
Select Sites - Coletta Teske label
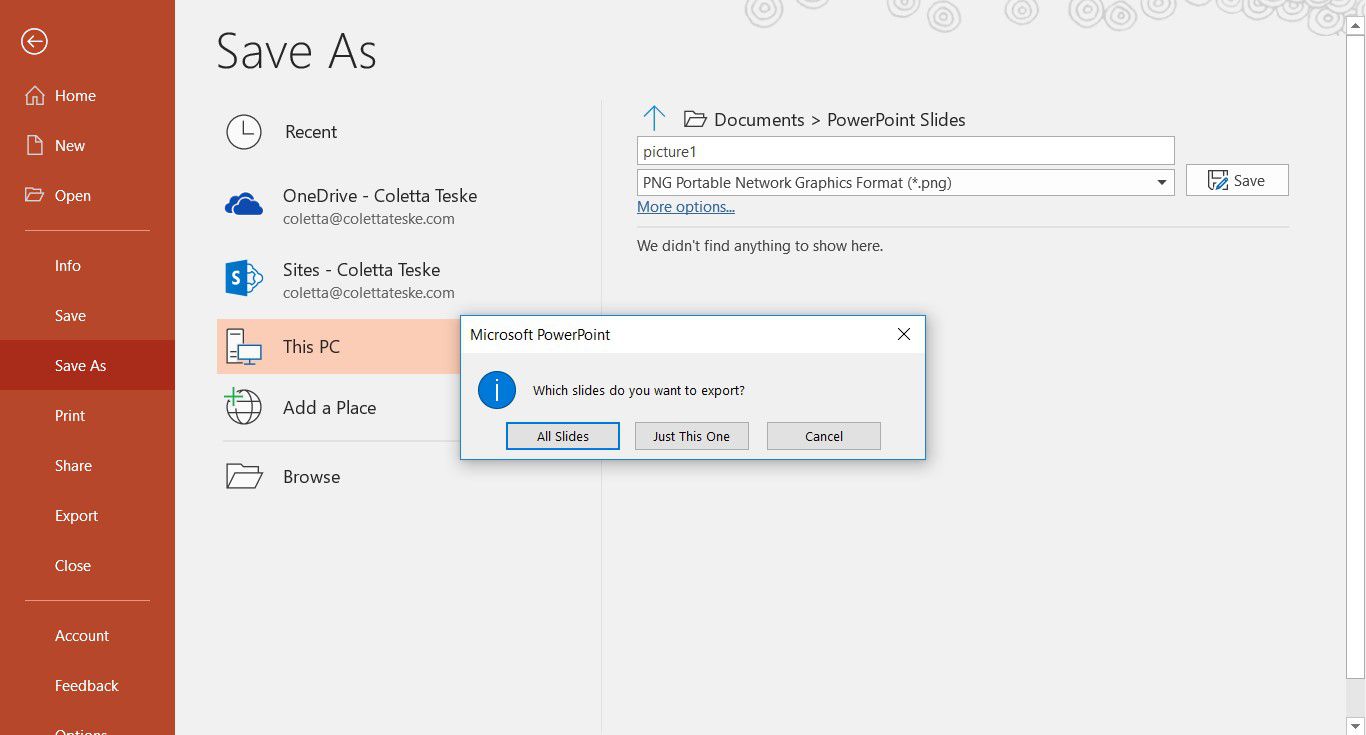click(361, 270)
